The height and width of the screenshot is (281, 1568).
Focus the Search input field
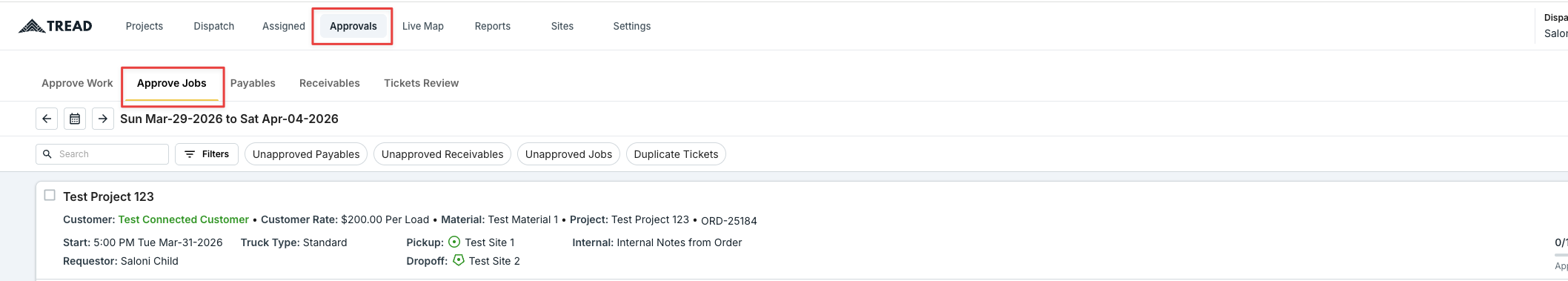(x=102, y=154)
